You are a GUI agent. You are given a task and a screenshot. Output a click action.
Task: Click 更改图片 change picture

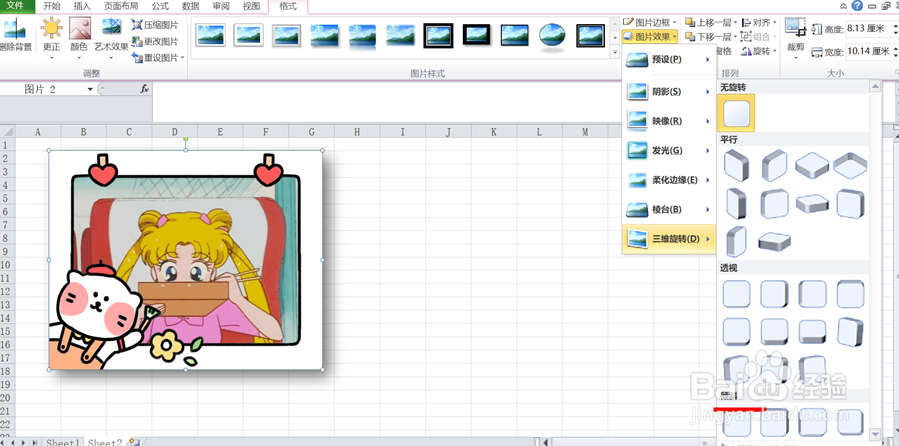coord(155,41)
